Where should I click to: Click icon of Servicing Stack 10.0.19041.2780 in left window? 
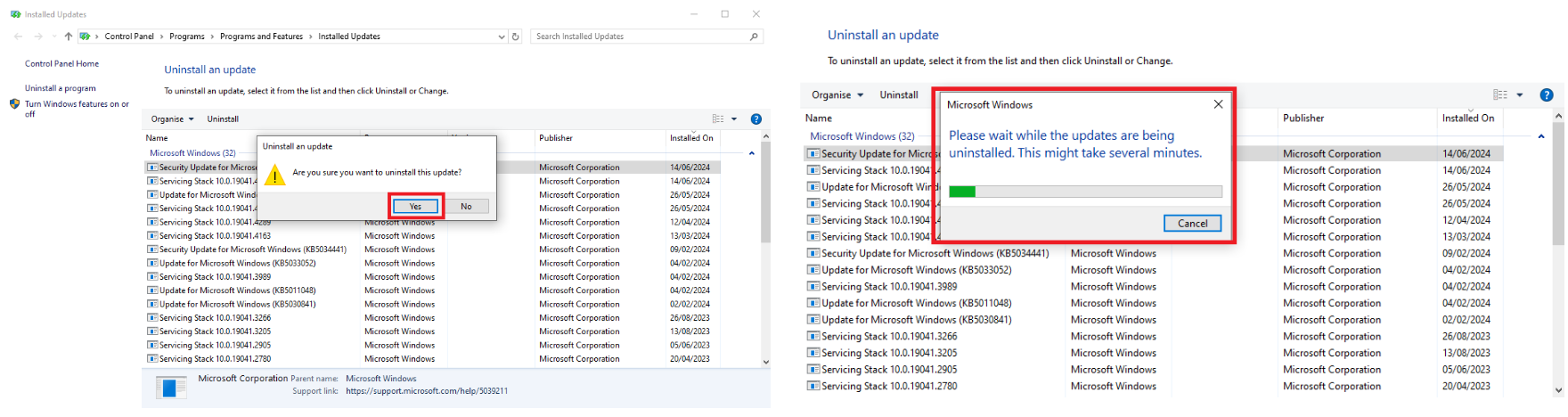tap(152, 359)
